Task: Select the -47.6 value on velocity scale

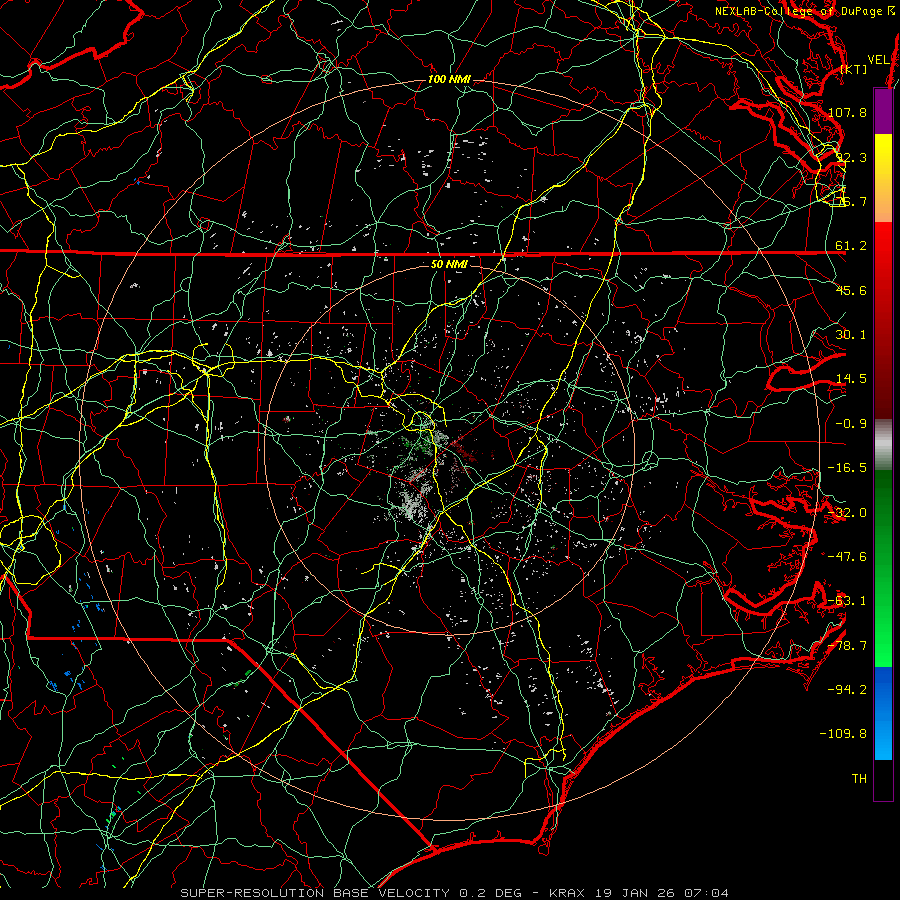Action: point(848,556)
